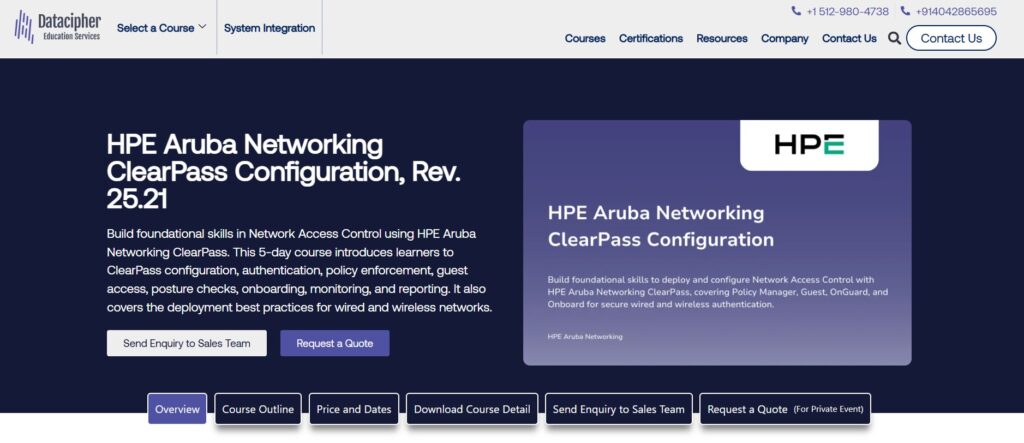
Task: Open the Certifications menu
Action: click(651, 38)
